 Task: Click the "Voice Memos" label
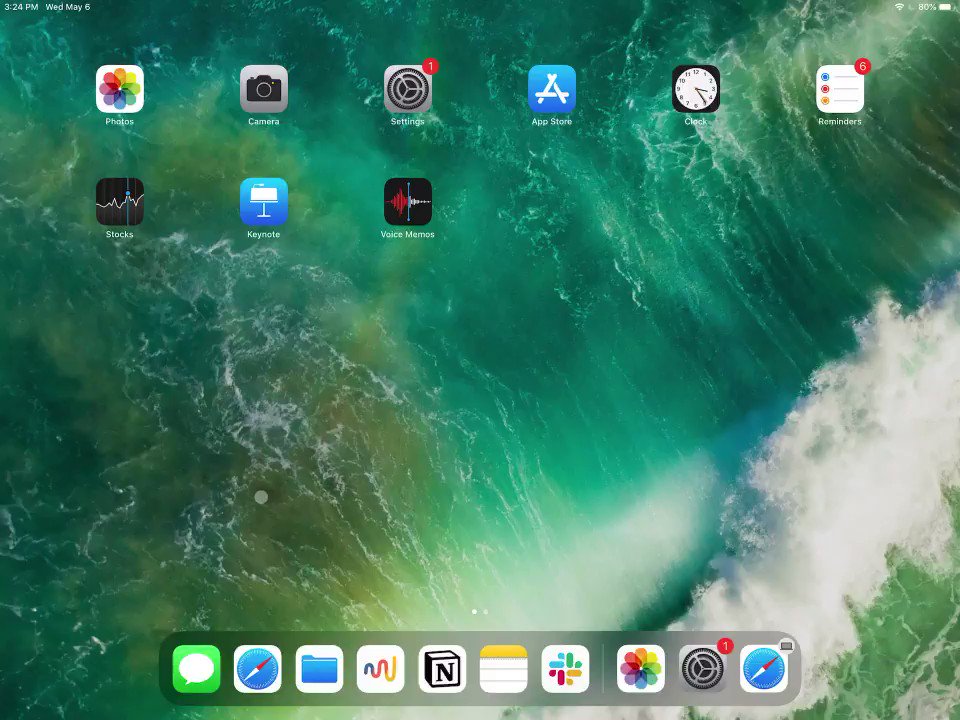[x=408, y=234]
